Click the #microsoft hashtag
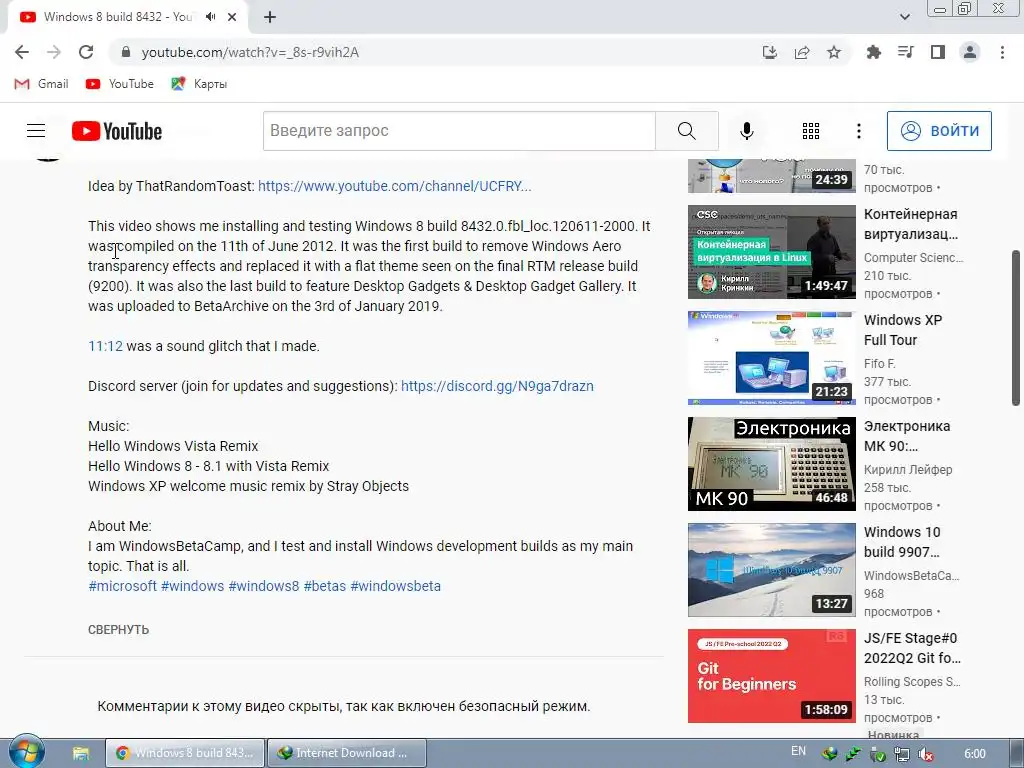1024x768 pixels. (x=122, y=586)
